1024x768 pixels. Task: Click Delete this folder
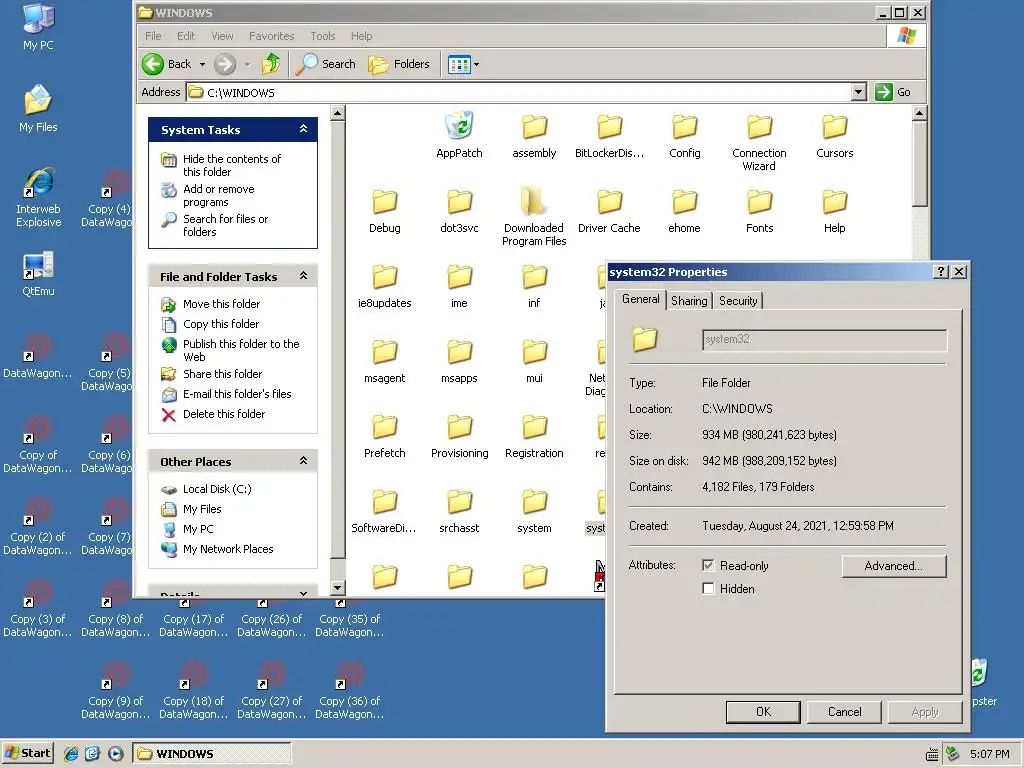(223, 414)
